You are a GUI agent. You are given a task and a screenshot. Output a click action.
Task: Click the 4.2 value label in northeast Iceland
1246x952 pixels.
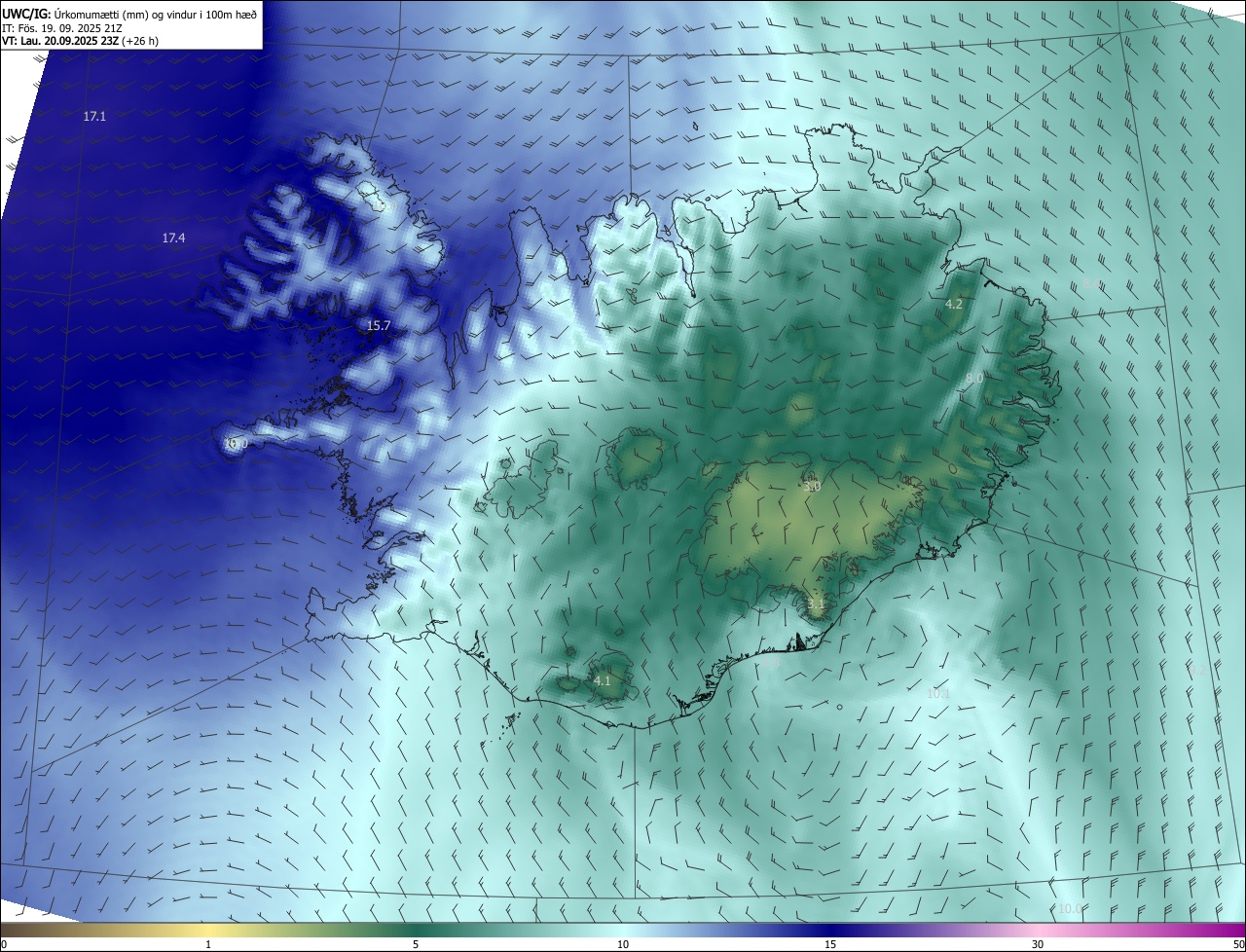(954, 304)
